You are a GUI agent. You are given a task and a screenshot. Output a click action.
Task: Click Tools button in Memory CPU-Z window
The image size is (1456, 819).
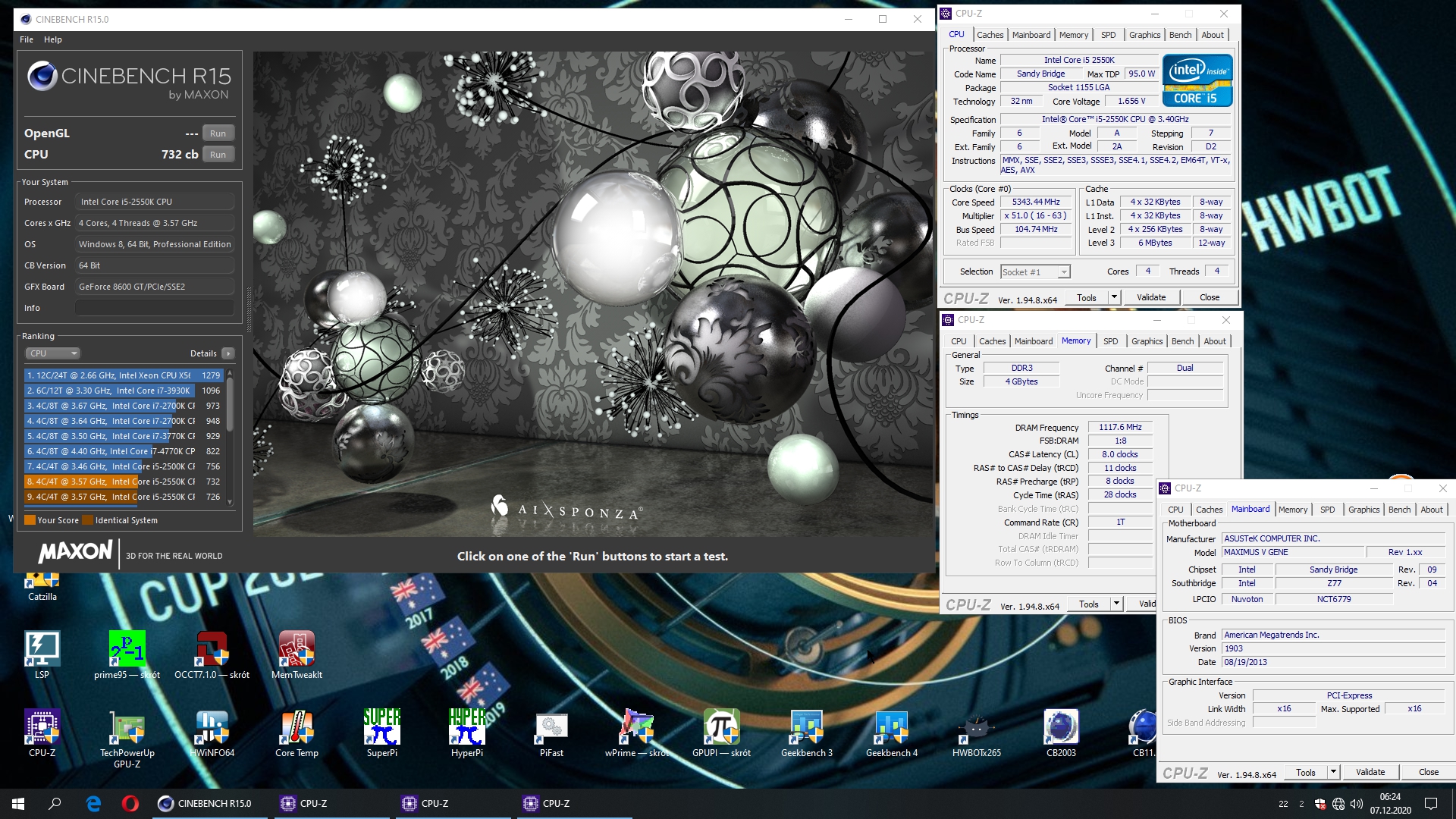(x=1089, y=604)
